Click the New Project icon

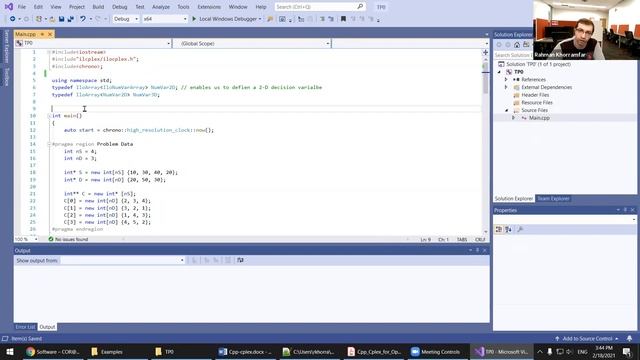pos(39,19)
